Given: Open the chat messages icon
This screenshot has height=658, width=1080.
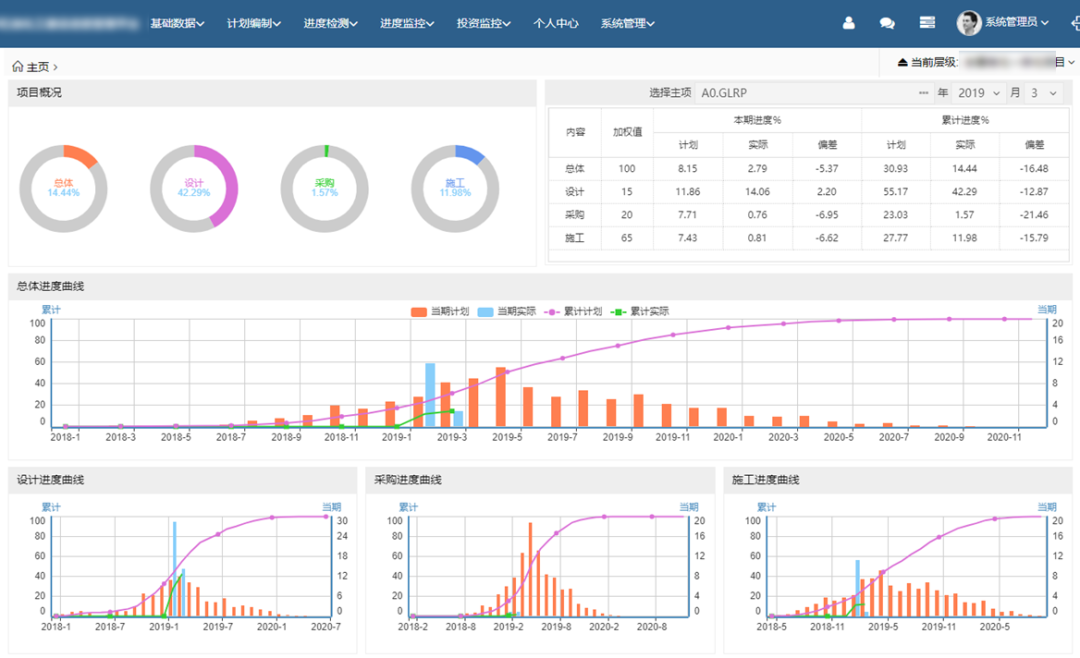Looking at the screenshot, I should click(x=887, y=23).
